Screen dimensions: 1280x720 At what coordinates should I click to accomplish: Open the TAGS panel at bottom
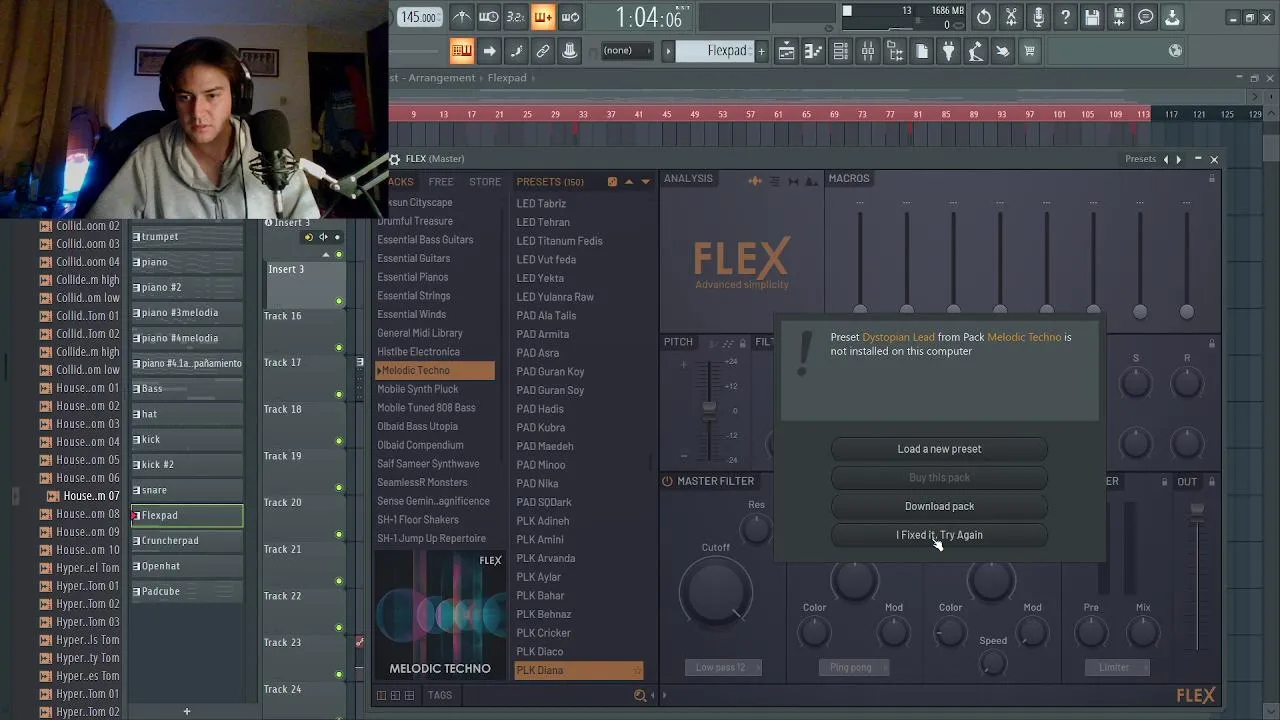tap(439, 695)
